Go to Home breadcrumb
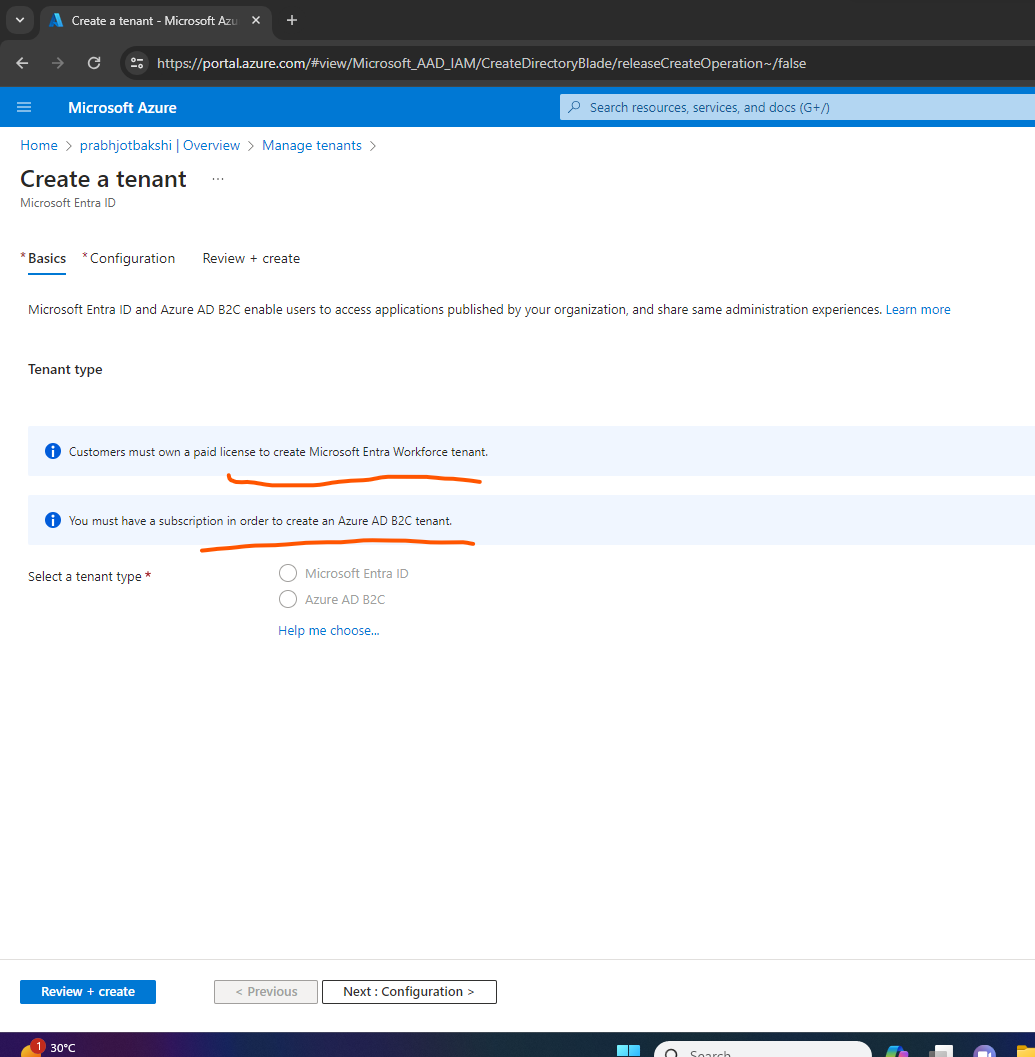The height and width of the screenshot is (1057, 1035). pos(39,146)
